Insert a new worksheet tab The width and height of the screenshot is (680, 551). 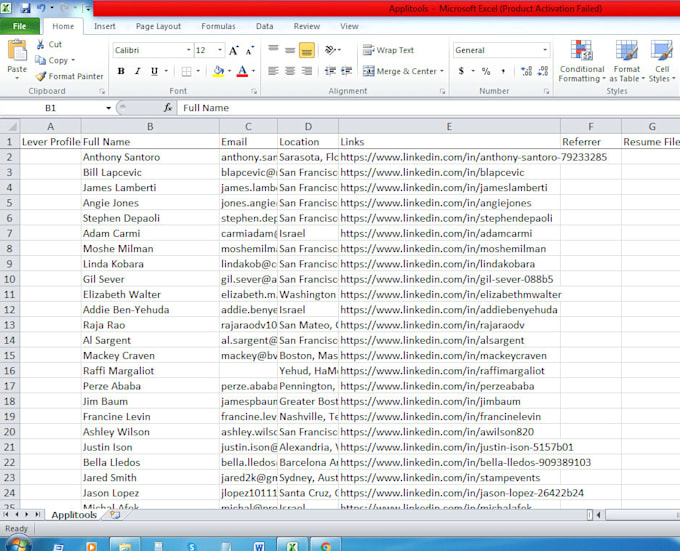[115, 515]
